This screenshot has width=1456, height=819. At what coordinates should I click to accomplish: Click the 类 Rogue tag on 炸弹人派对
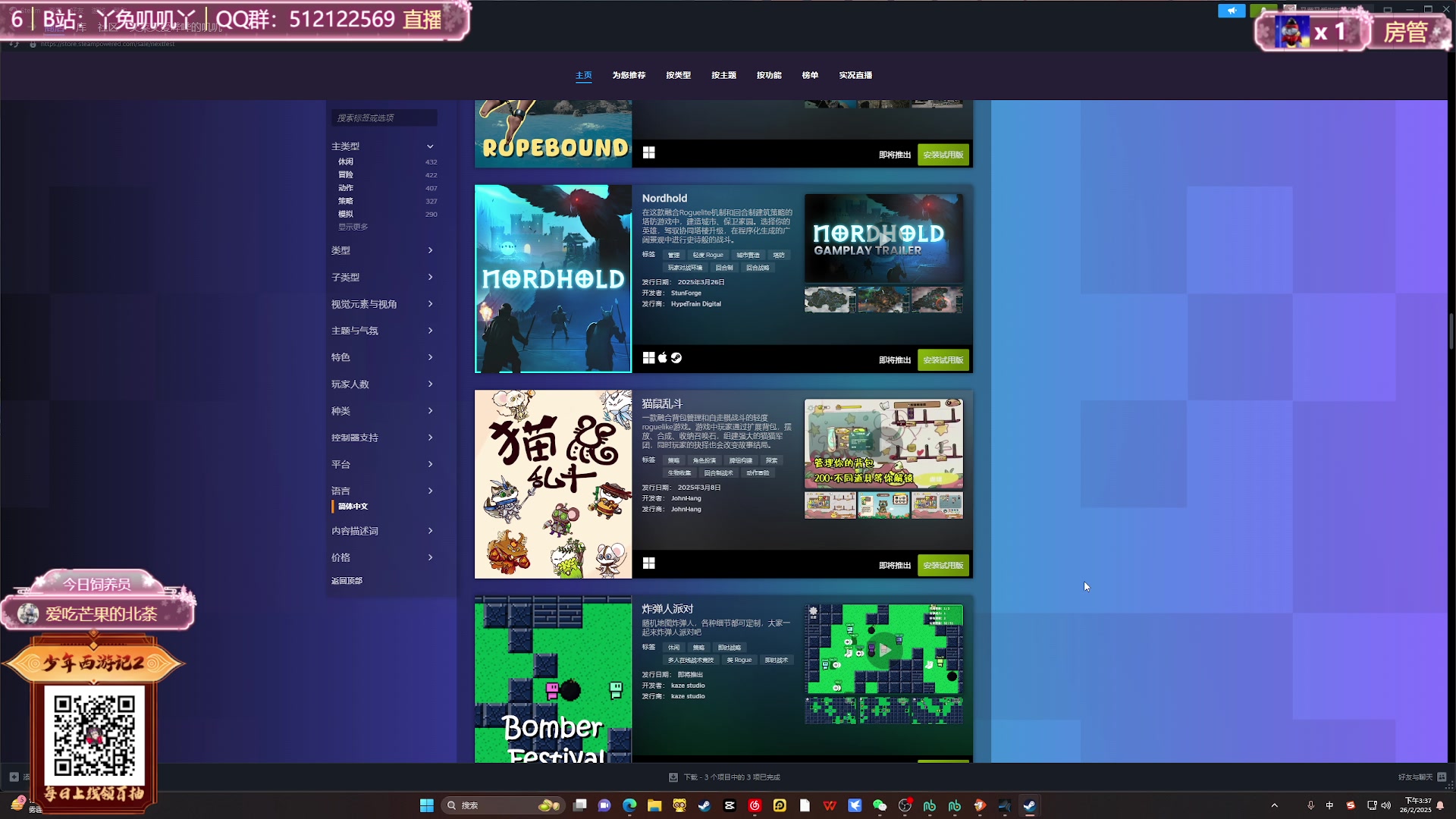[x=739, y=661]
